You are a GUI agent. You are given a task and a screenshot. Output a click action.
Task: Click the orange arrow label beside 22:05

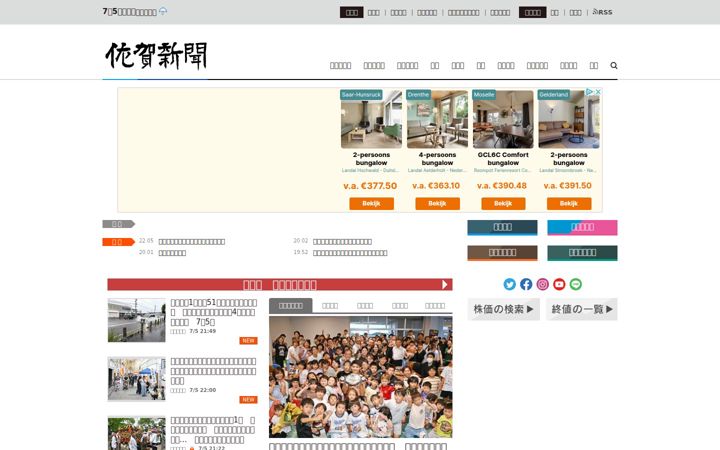(x=118, y=242)
